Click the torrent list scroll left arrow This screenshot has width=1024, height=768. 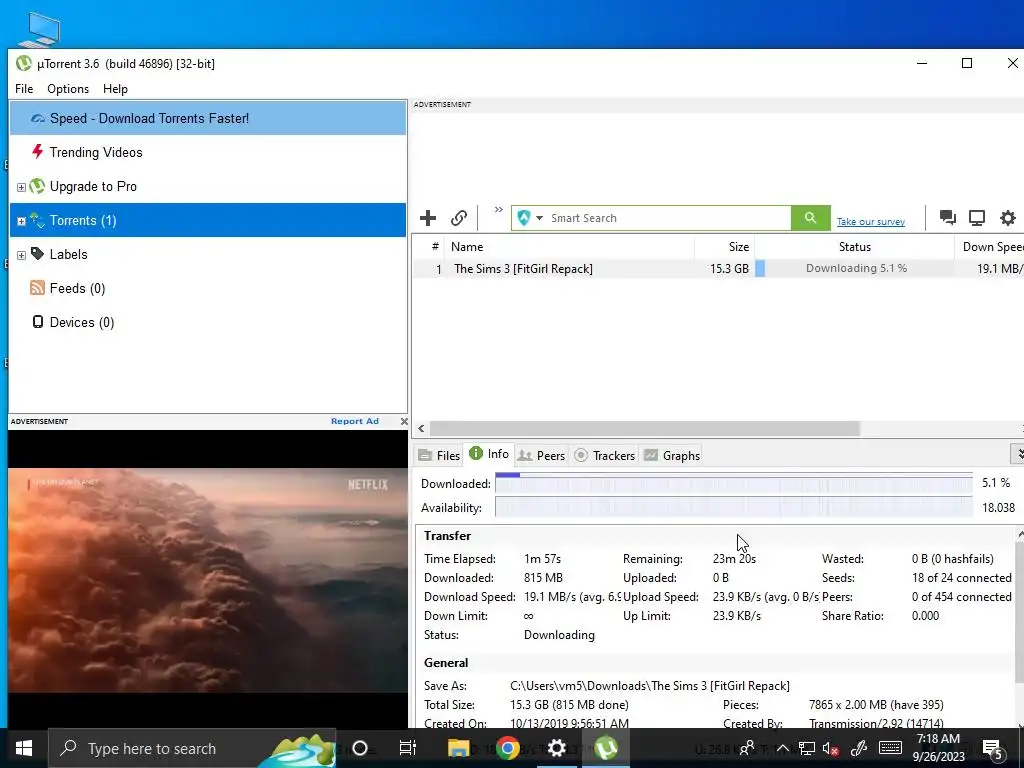(421, 428)
